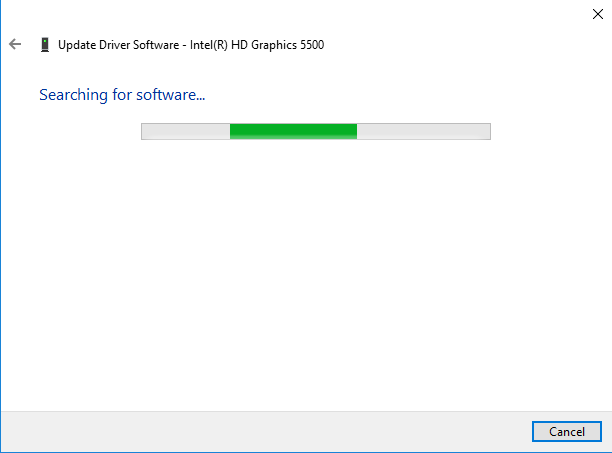Click the gray footer bar left of Cancel
The image size is (612, 453).
coord(260,431)
